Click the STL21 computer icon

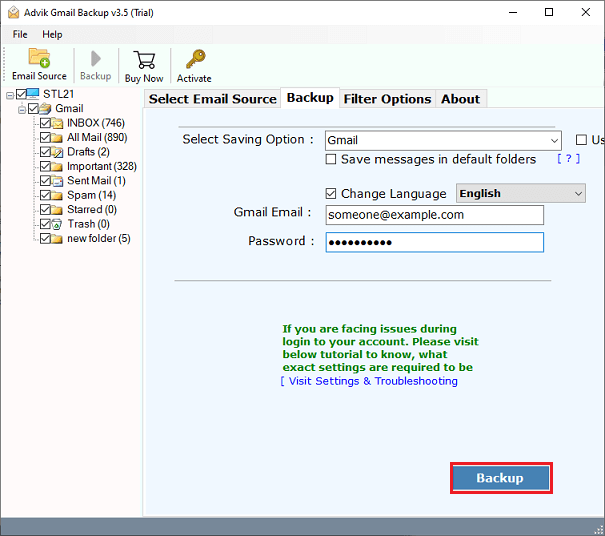[33, 94]
